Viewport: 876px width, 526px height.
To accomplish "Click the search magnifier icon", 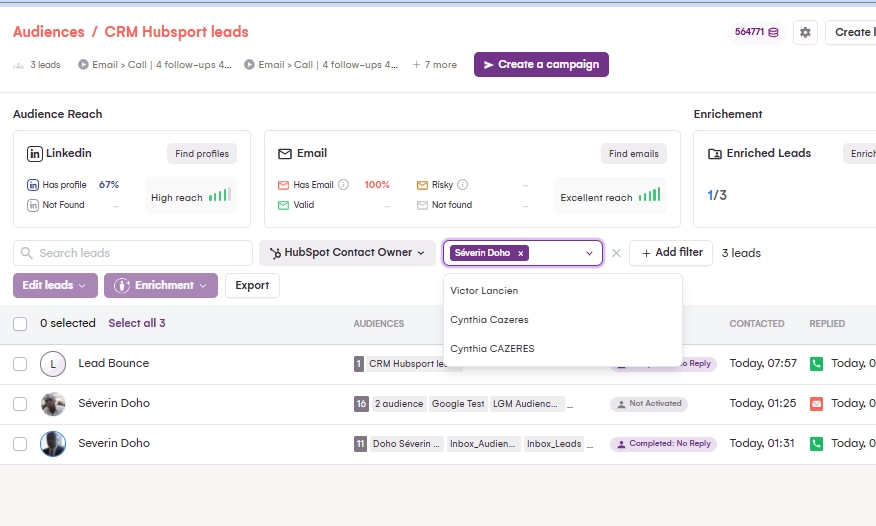I will tap(26, 253).
